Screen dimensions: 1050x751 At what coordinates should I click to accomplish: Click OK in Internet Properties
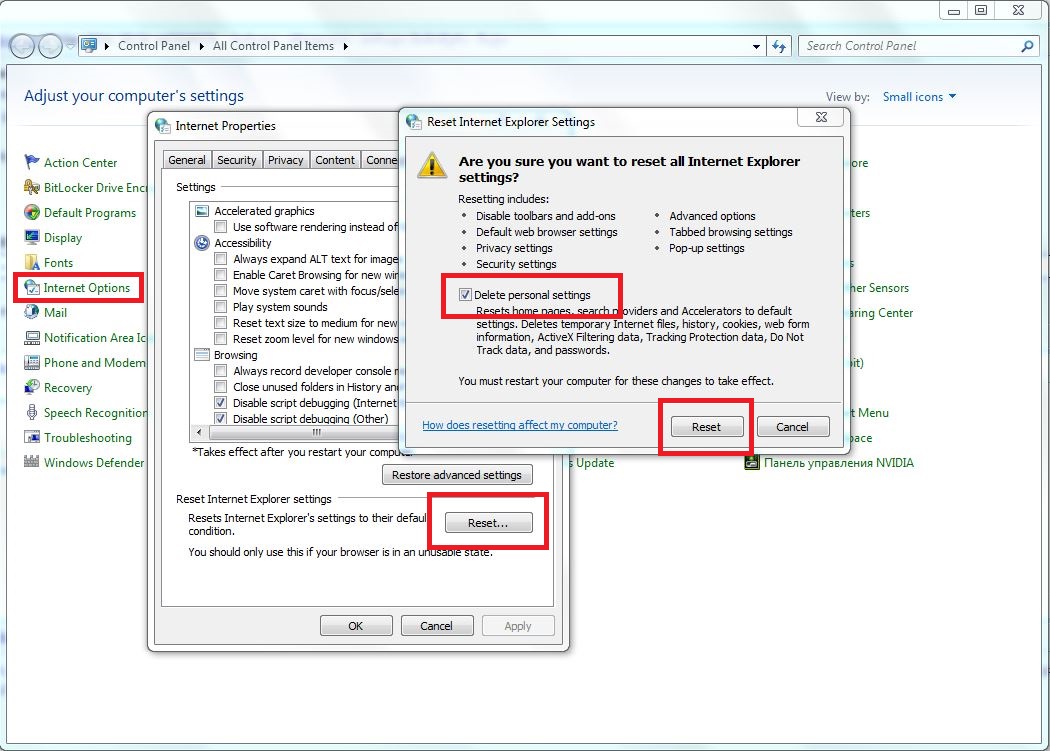tap(356, 626)
